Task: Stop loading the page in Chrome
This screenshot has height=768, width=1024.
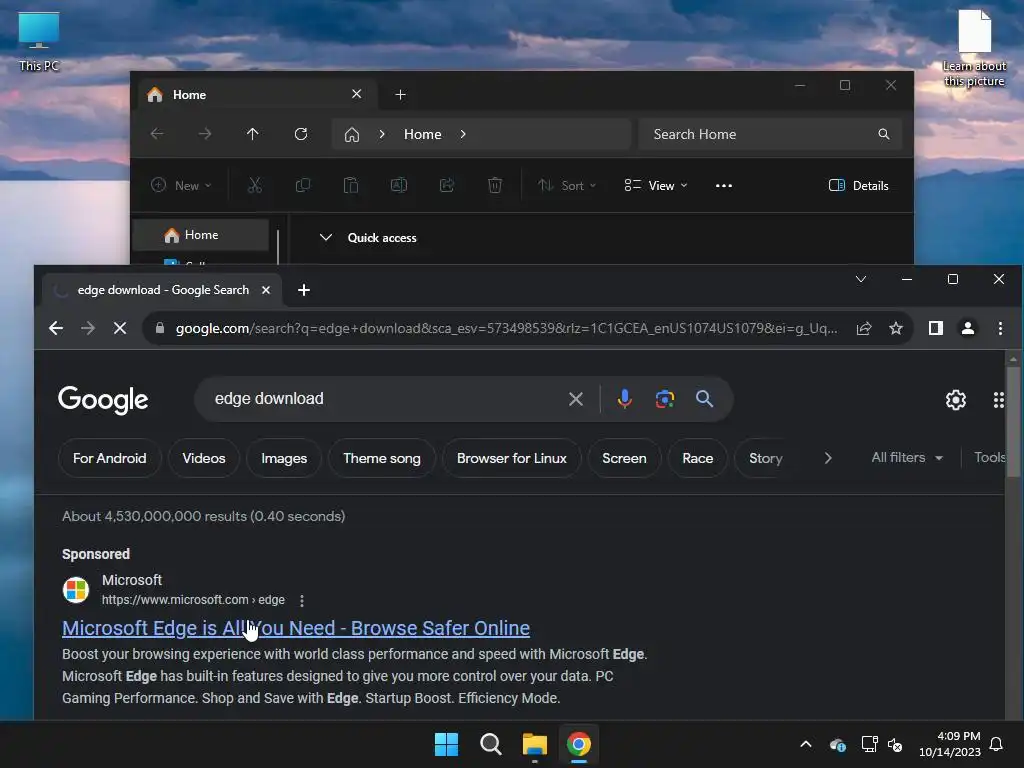Action: point(120,328)
